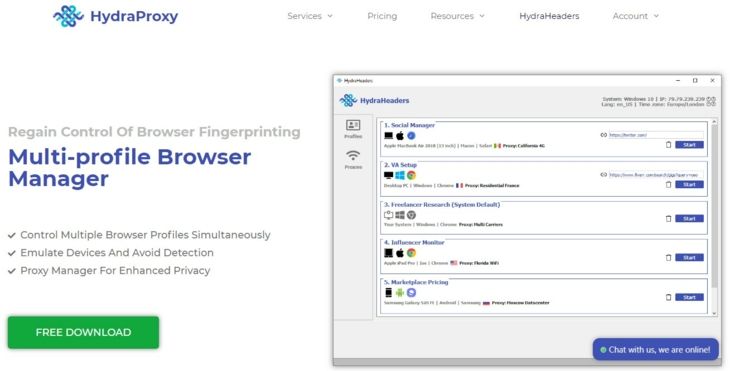Click the Apple icon in Influencer Monitor
Viewport: 730px width, 371px height.
pyautogui.click(x=400, y=253)
